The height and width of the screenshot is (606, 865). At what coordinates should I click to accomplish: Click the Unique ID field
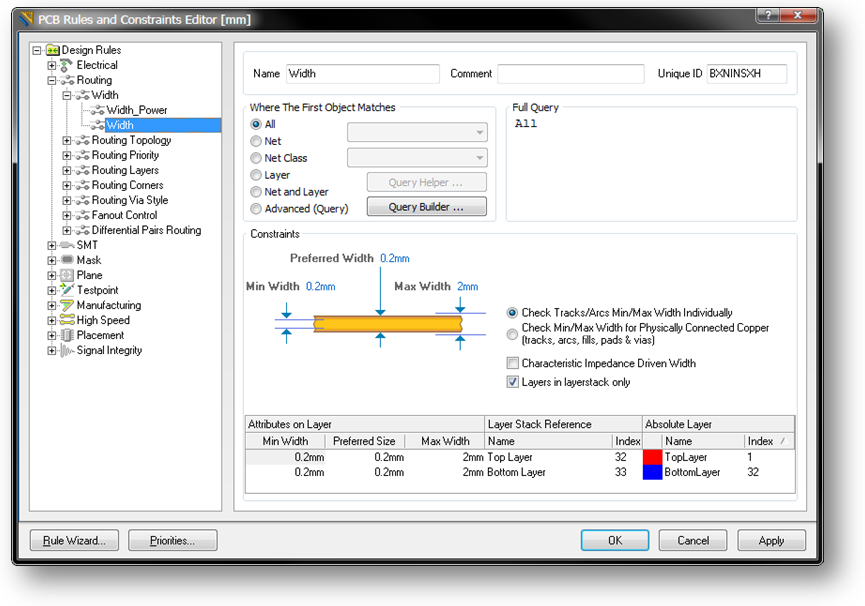(747, 74)
